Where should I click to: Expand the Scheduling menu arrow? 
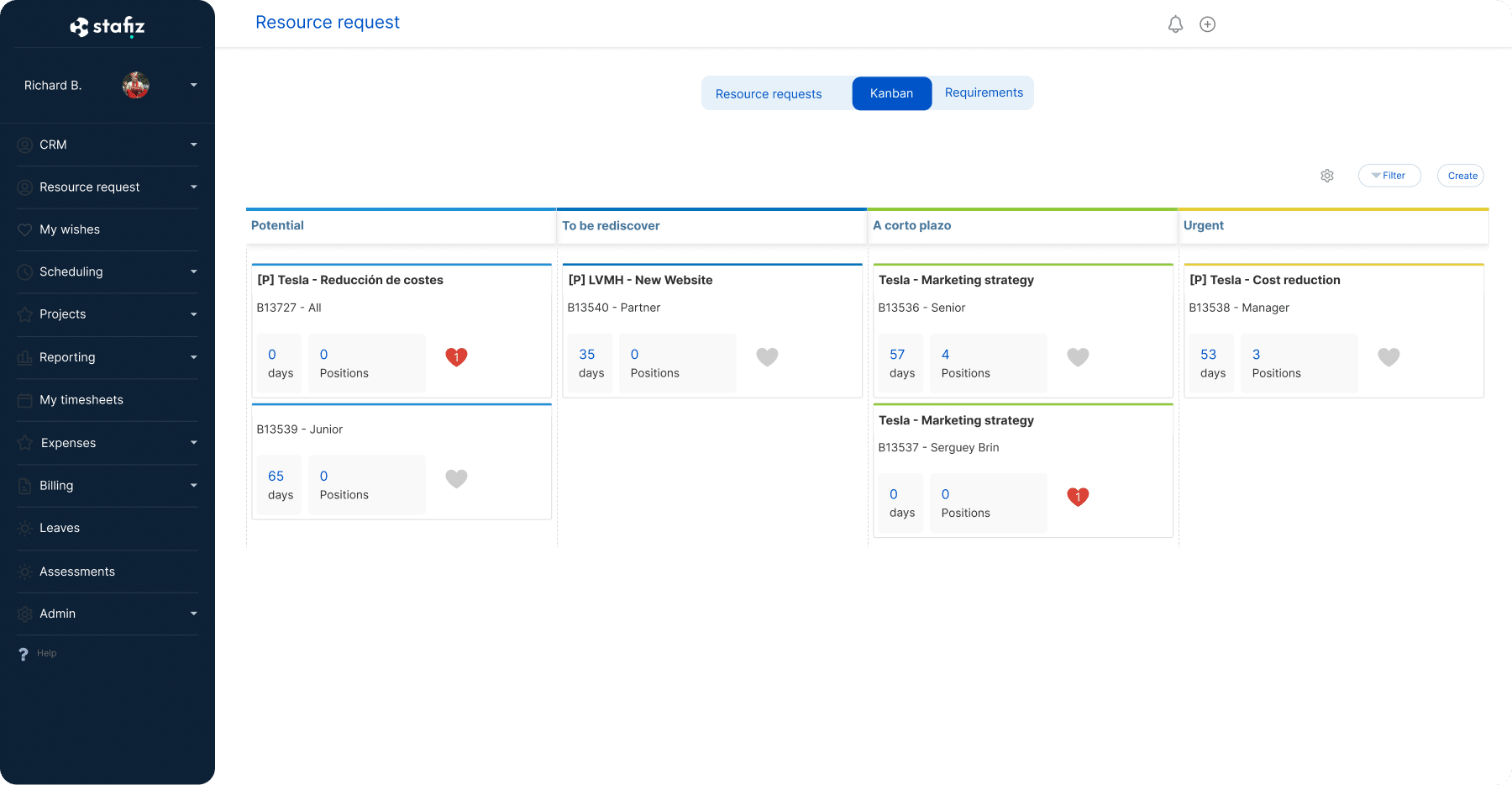[x=193, y=271]
